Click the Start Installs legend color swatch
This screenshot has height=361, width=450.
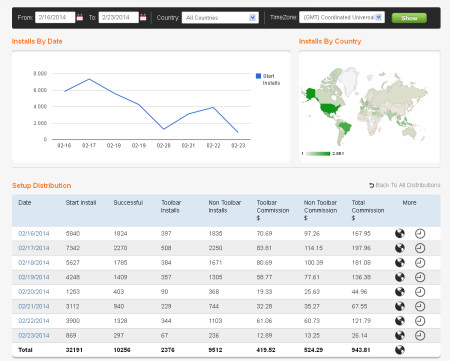pyautogui.click(x=258, y=76)
